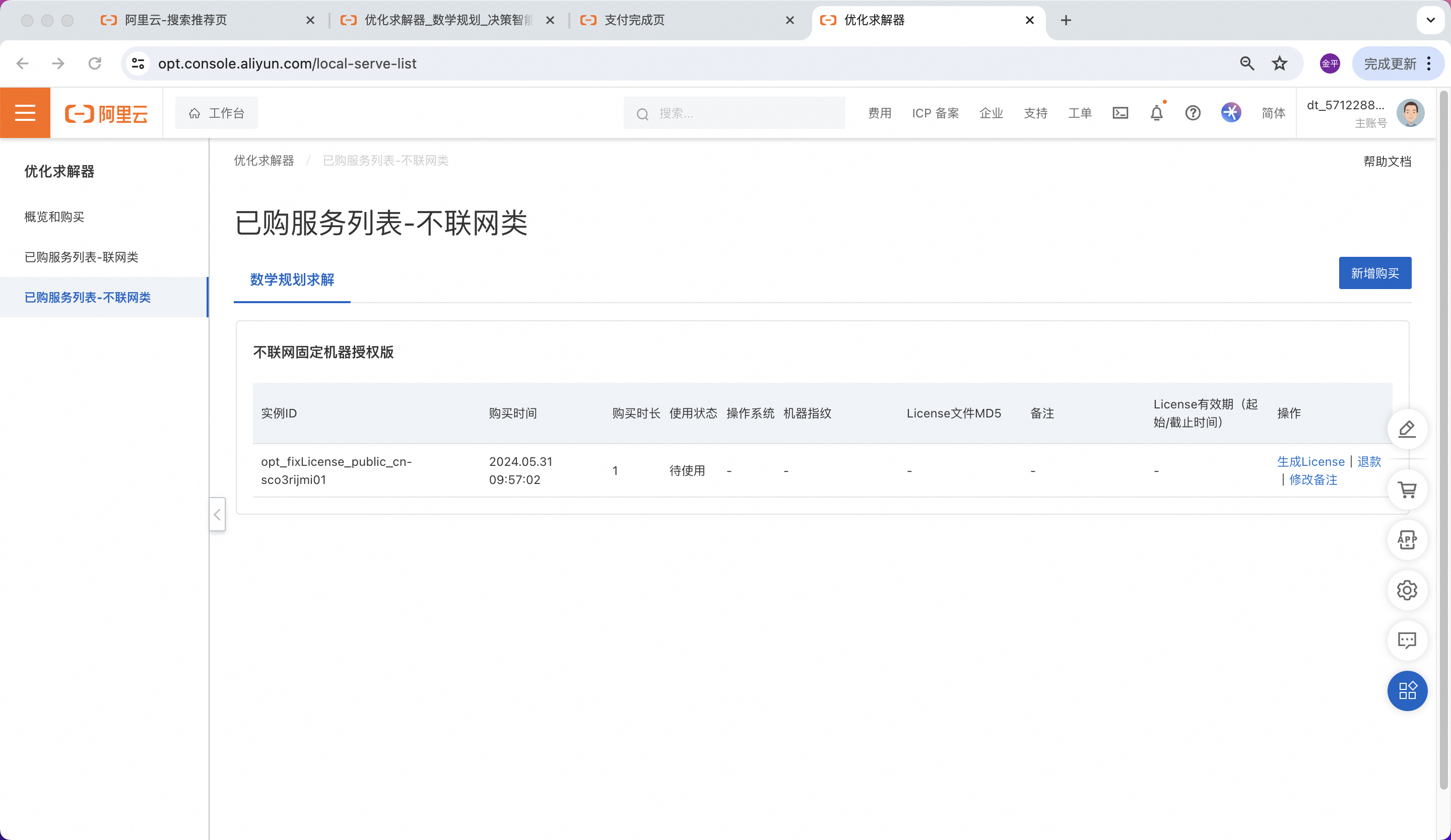1451x840 pixels.
Task: Click the 退款 link
Action: click(1369, 462)
